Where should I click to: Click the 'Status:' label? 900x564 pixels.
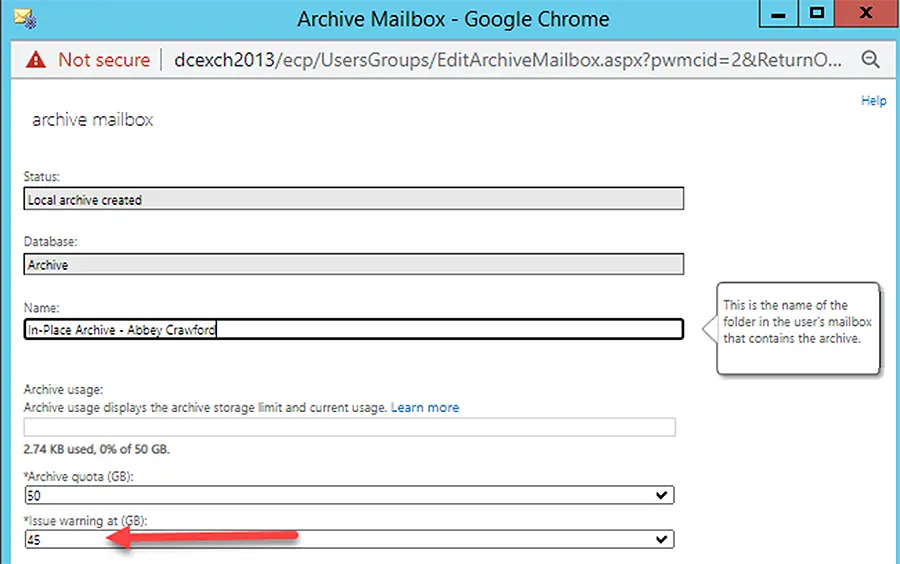point(41,177)
